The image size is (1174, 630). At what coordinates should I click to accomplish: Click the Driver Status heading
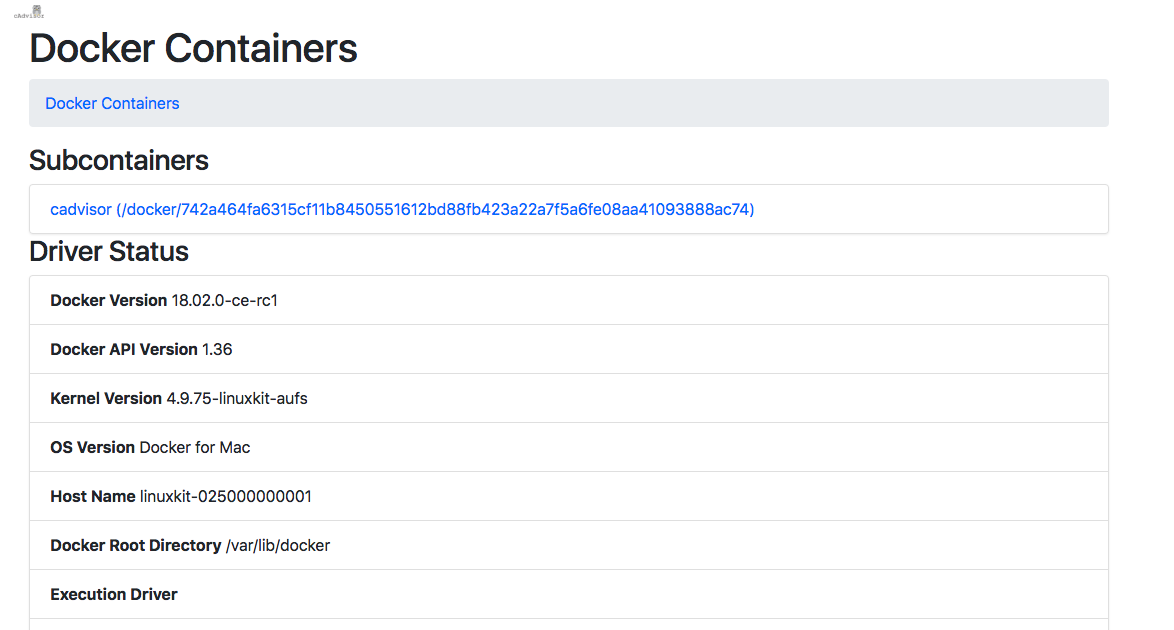click(x=109, y=251)
